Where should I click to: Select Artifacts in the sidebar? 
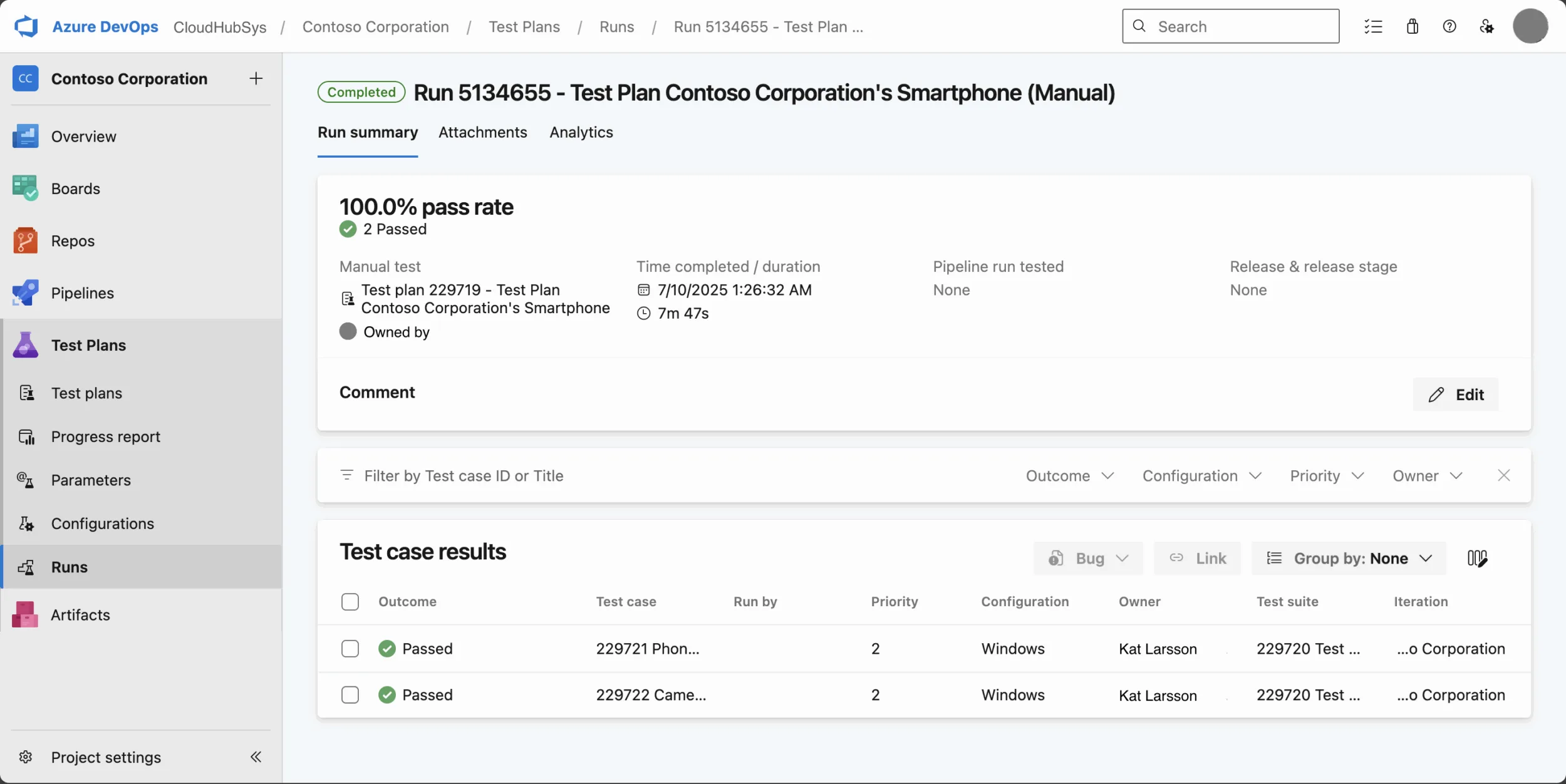(79, 614)
